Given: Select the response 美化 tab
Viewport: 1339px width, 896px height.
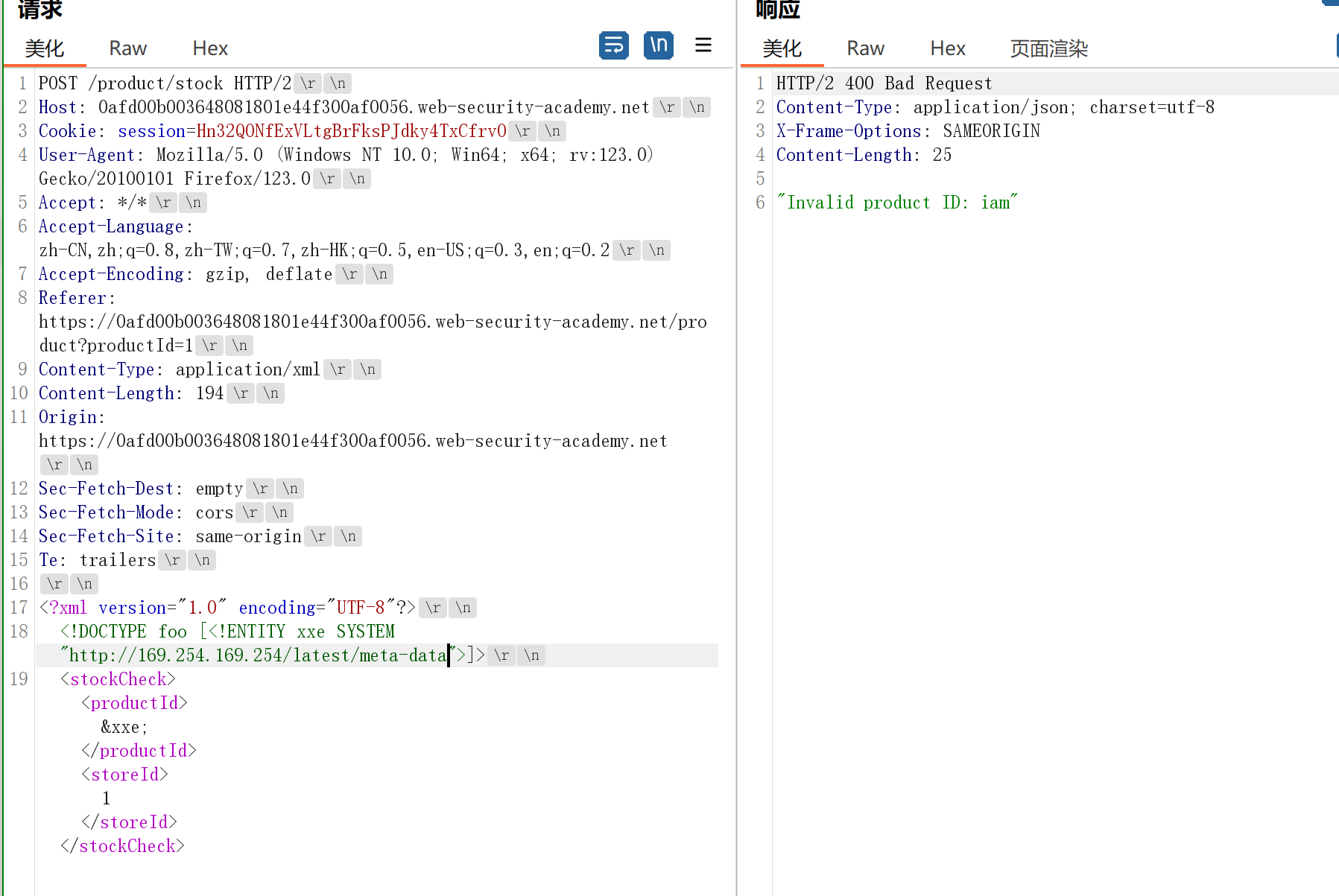Looking at the screenshot, I should point(782,48).
